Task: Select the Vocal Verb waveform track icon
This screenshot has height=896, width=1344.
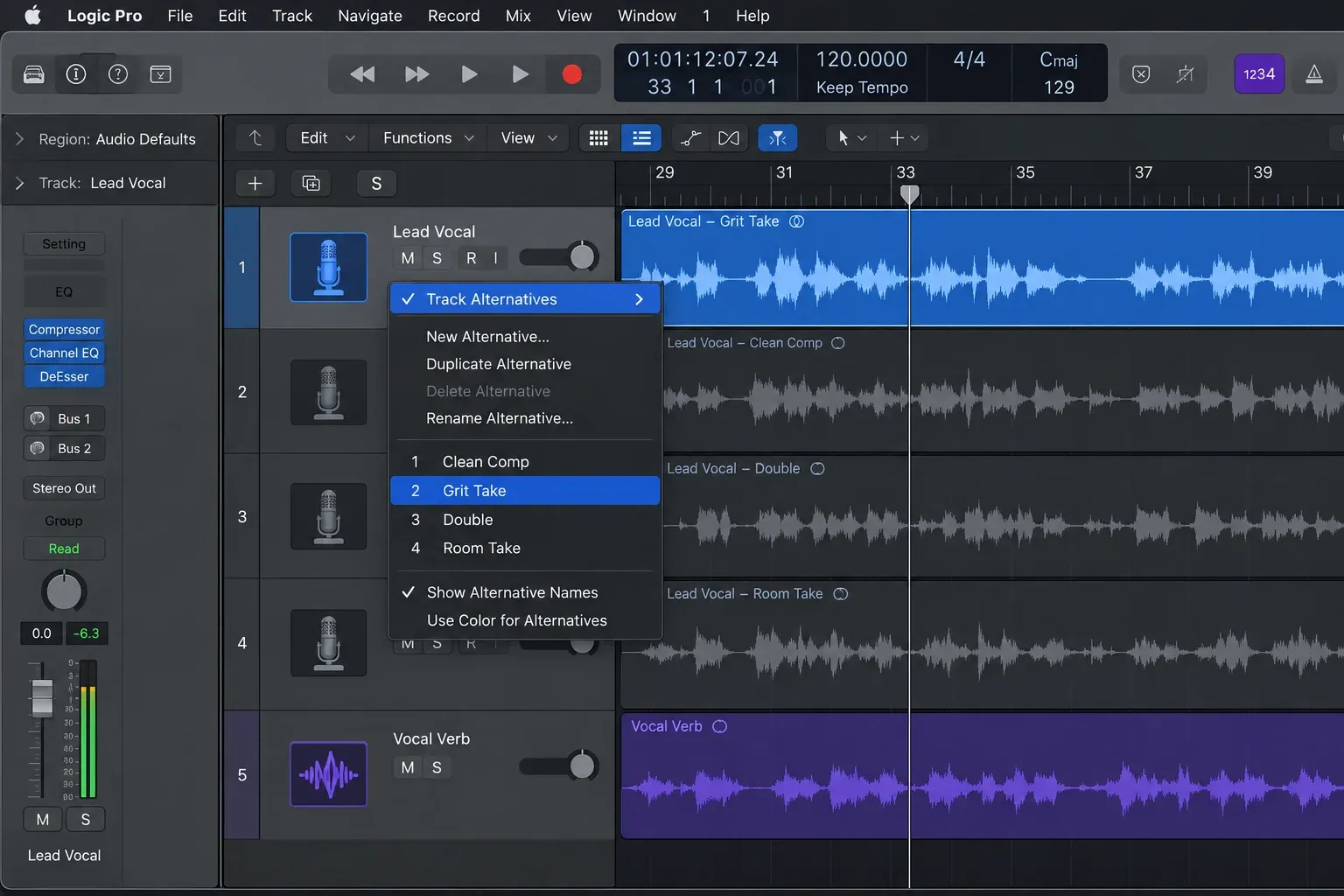Action: [x=329, y=774]
